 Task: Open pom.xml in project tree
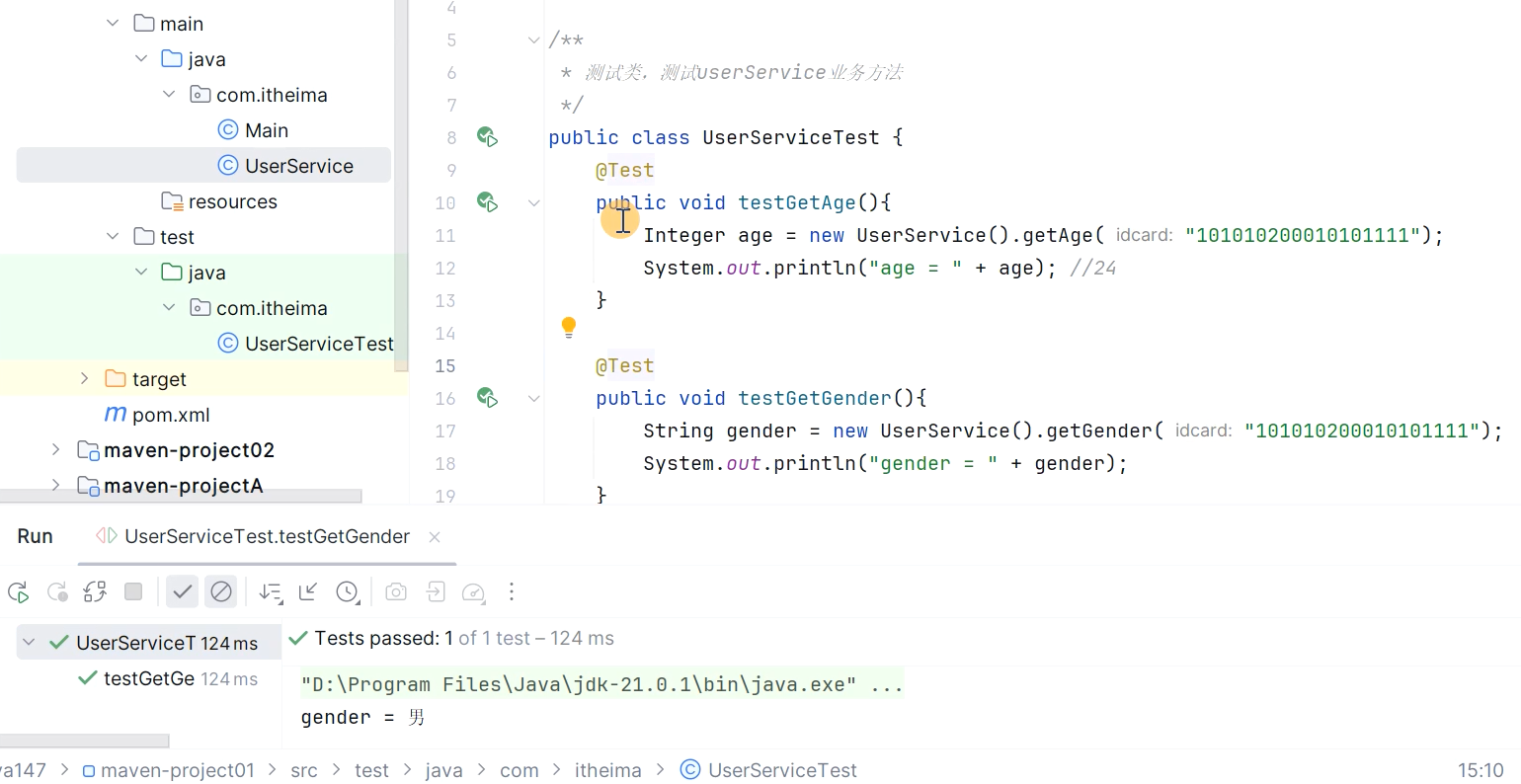(x=157, y=415)
